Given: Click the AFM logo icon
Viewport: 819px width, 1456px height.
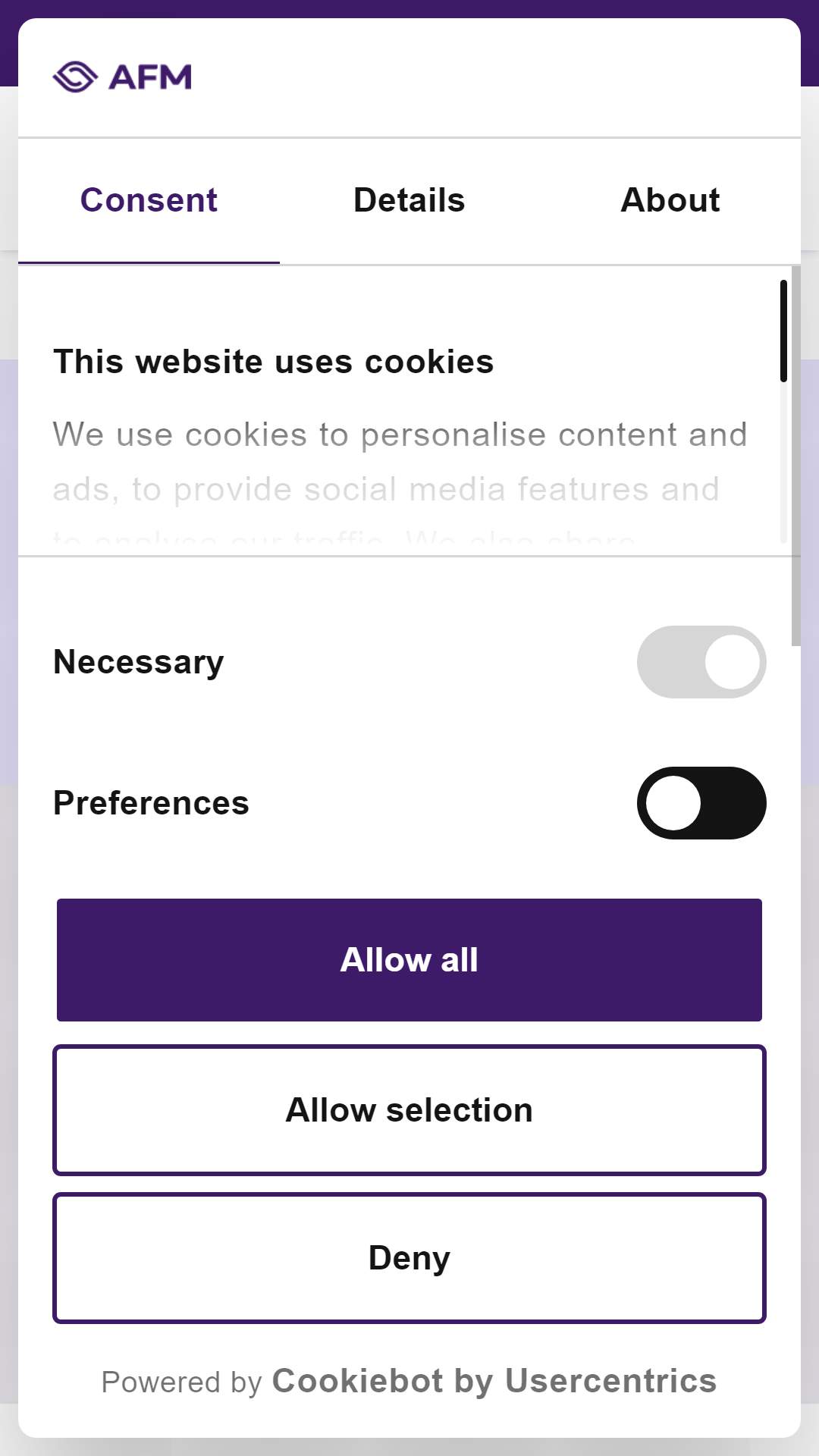Looking at the screenshot, I should (x=75, y=77).
